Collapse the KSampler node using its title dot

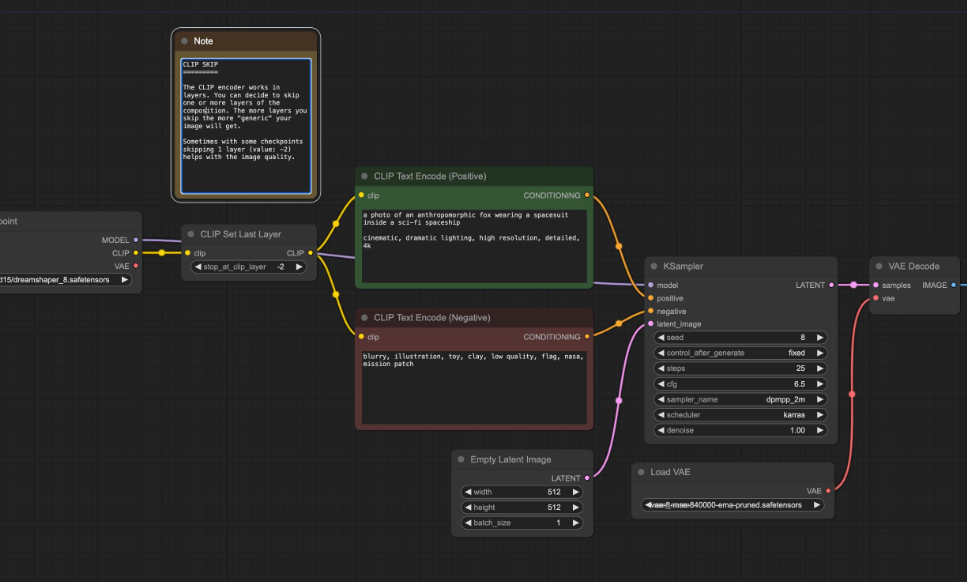[654, 266]
